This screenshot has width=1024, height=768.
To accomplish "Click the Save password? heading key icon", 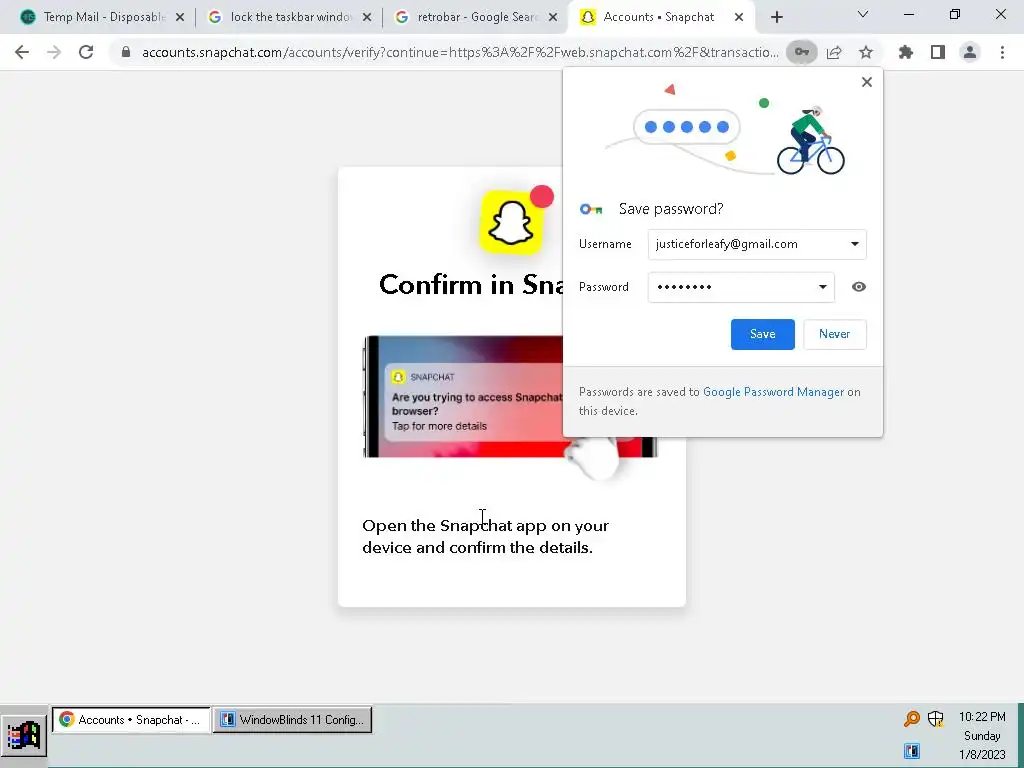I will [x=591, y=209].
